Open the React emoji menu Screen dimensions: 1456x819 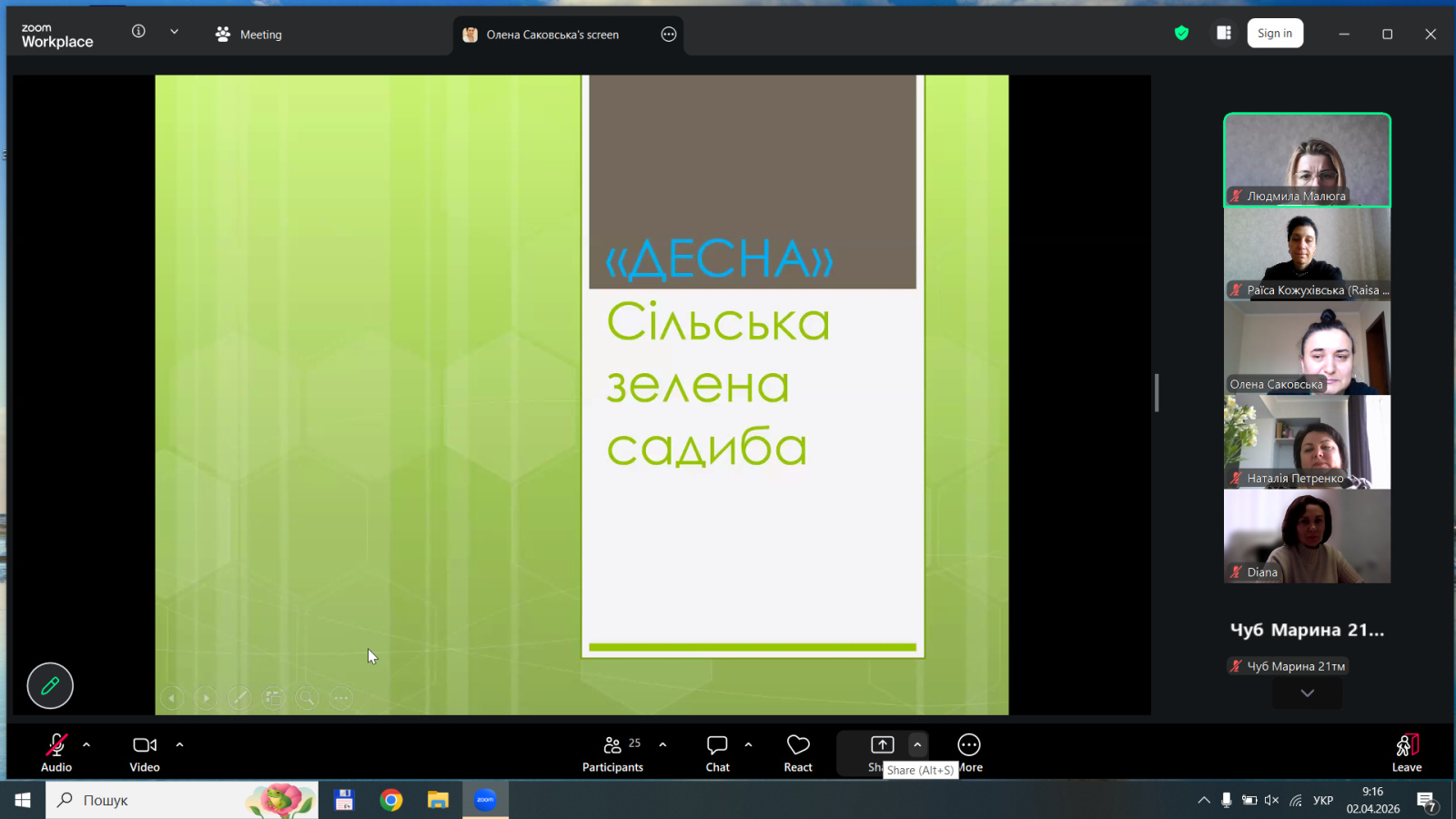point(798,753)
